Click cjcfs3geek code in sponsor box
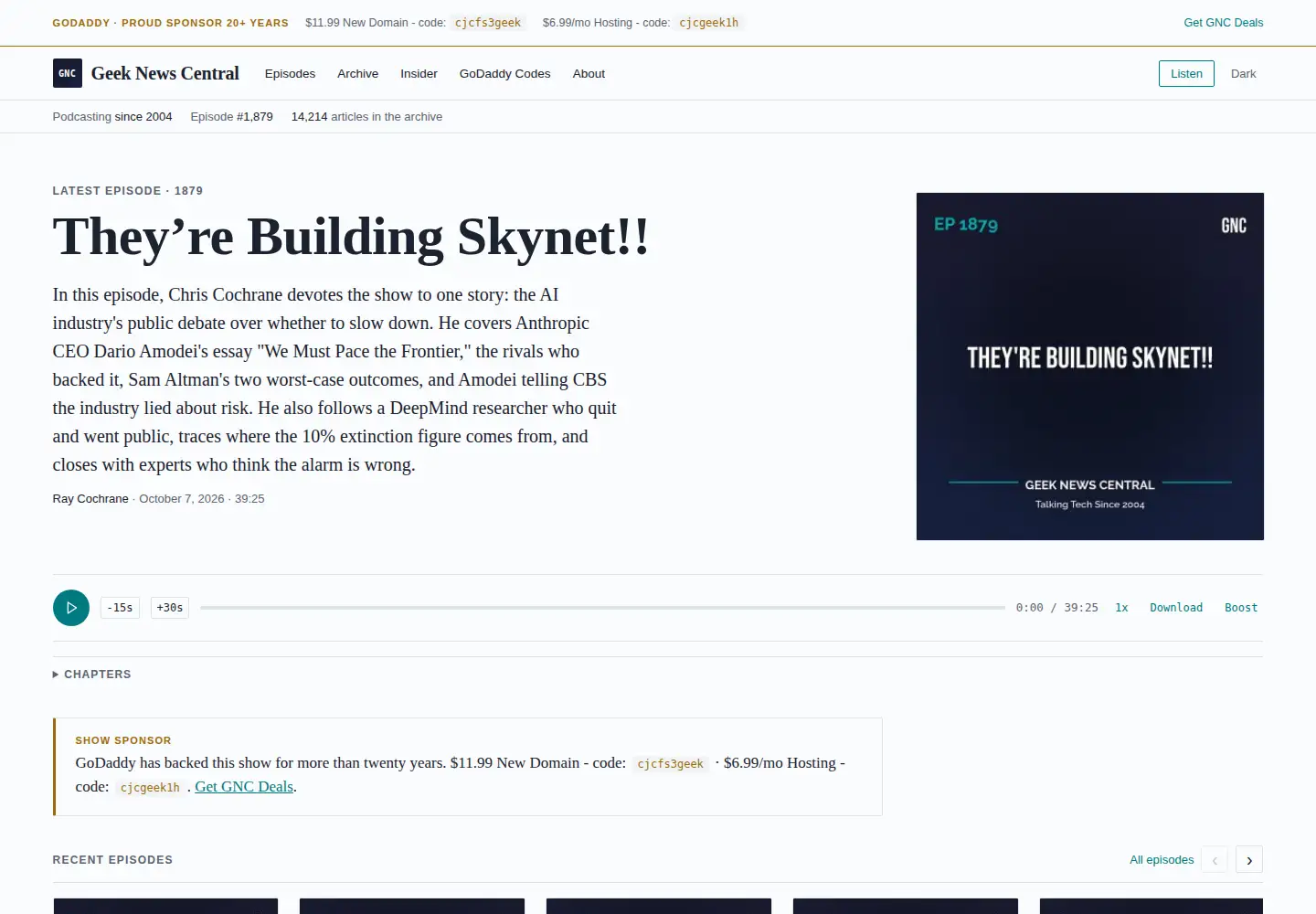The height and width of the screenshot is (914, 1316). click(x=670, y=764)
